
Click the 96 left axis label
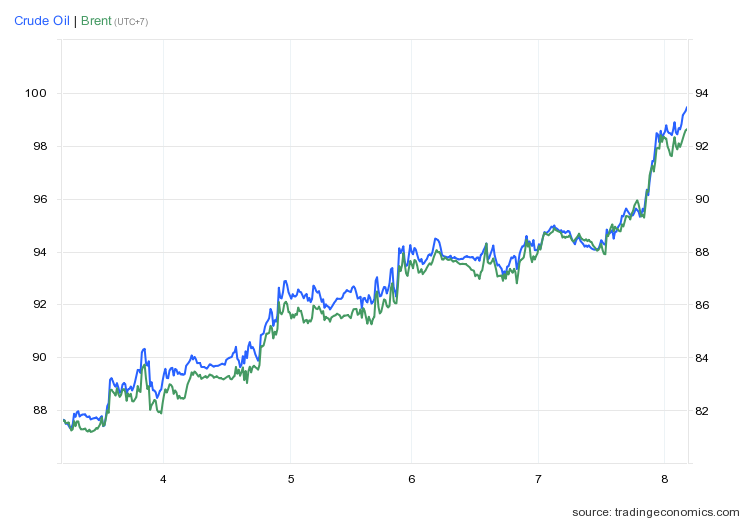[x=38, y=199]
